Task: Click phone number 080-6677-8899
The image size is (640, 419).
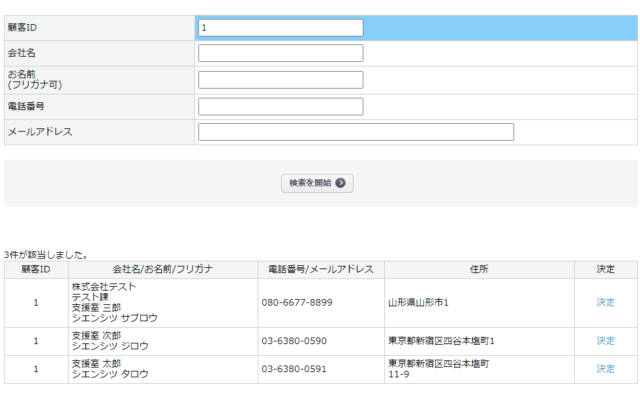Action: pyautogui.click(x=297, y=302)
